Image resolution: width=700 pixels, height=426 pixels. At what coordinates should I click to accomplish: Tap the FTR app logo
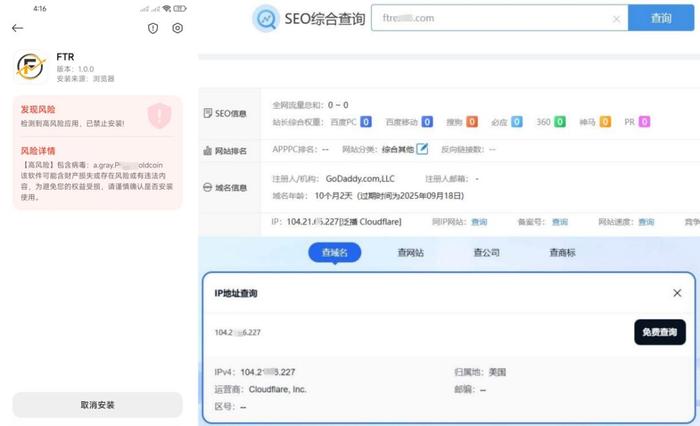[32, 67]
